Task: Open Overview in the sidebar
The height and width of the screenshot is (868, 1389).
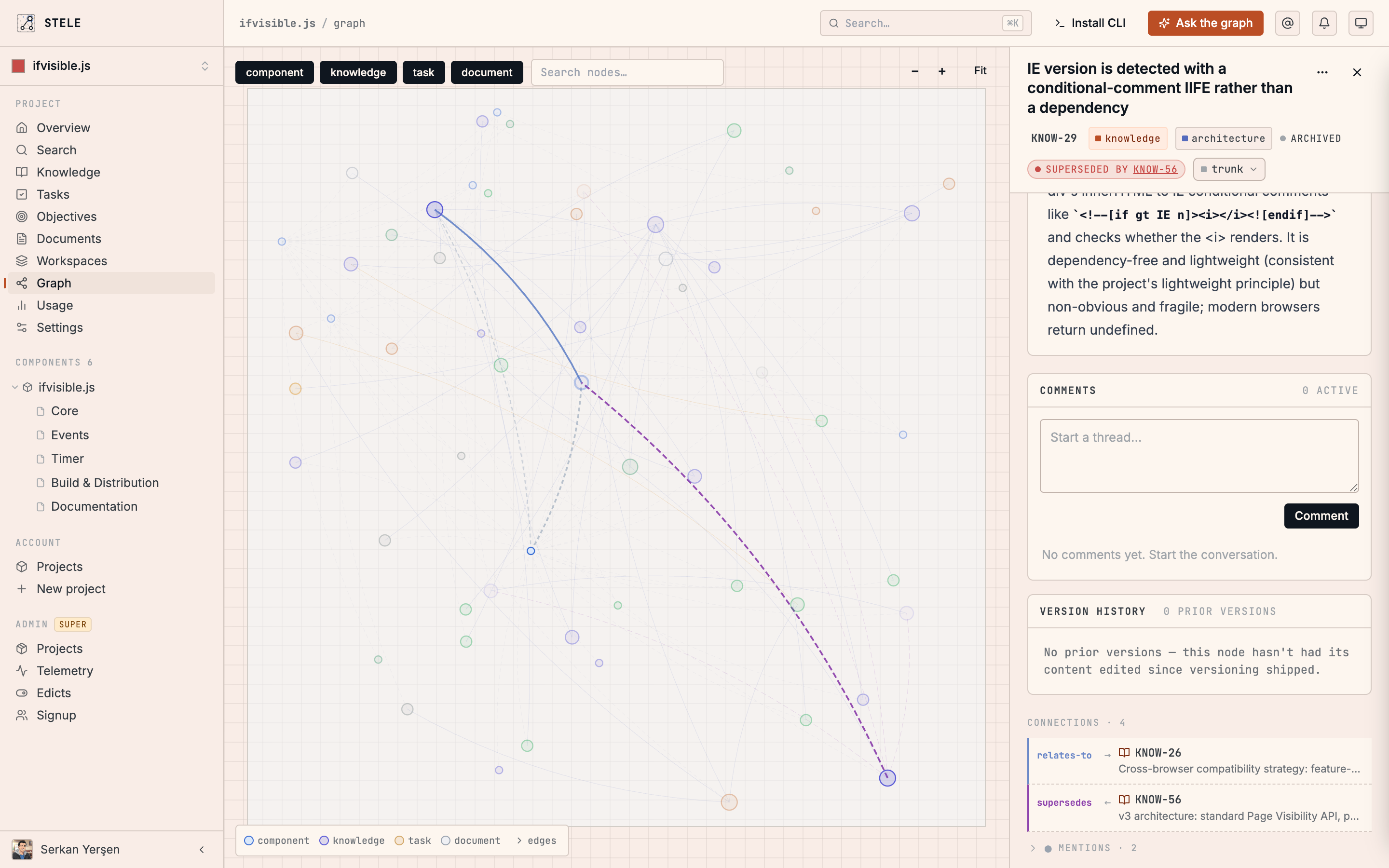Action: (x=111, y=127)
